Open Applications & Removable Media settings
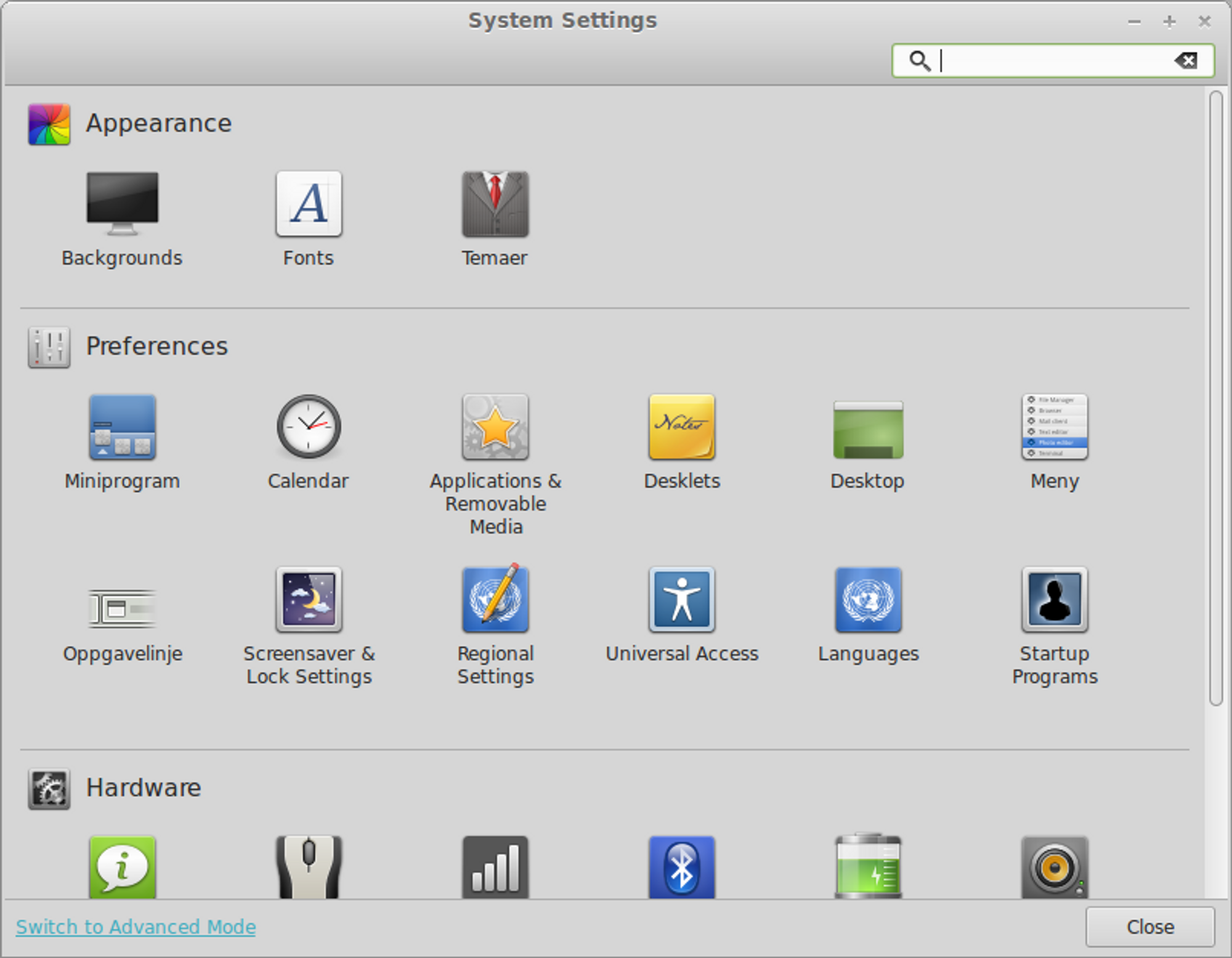Screen dimensions: 1232x958 click(x=495, y=428)
